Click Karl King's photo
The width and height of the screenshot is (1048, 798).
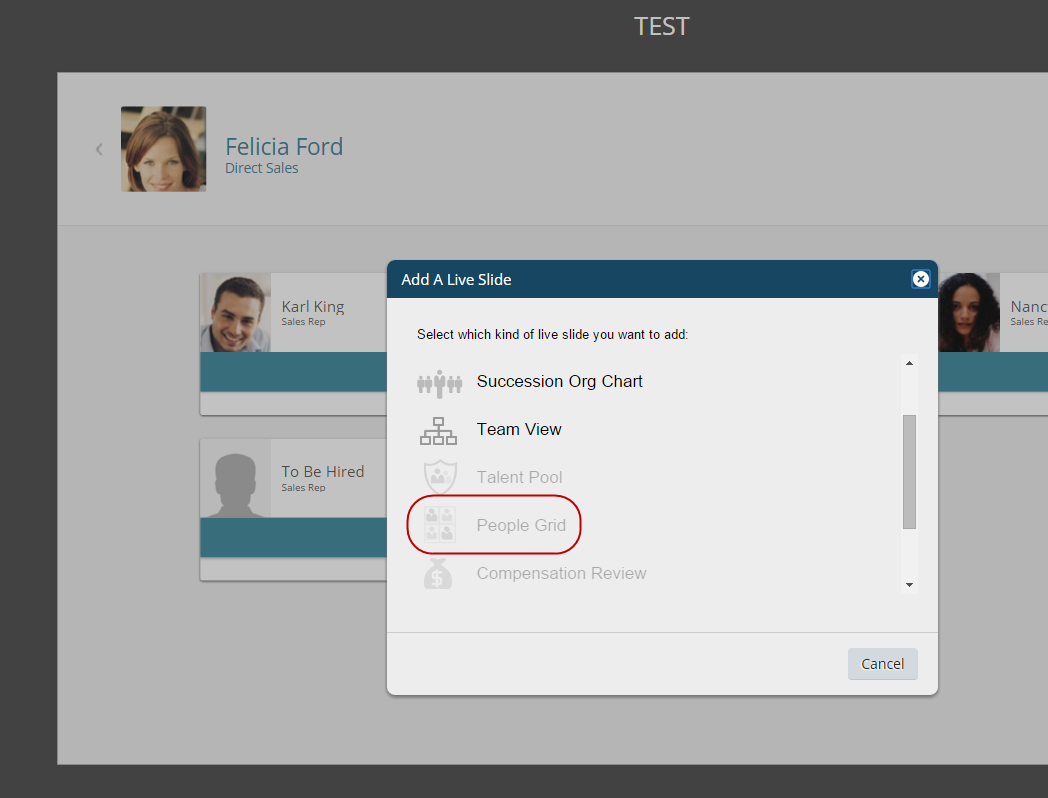coord(236,312)
